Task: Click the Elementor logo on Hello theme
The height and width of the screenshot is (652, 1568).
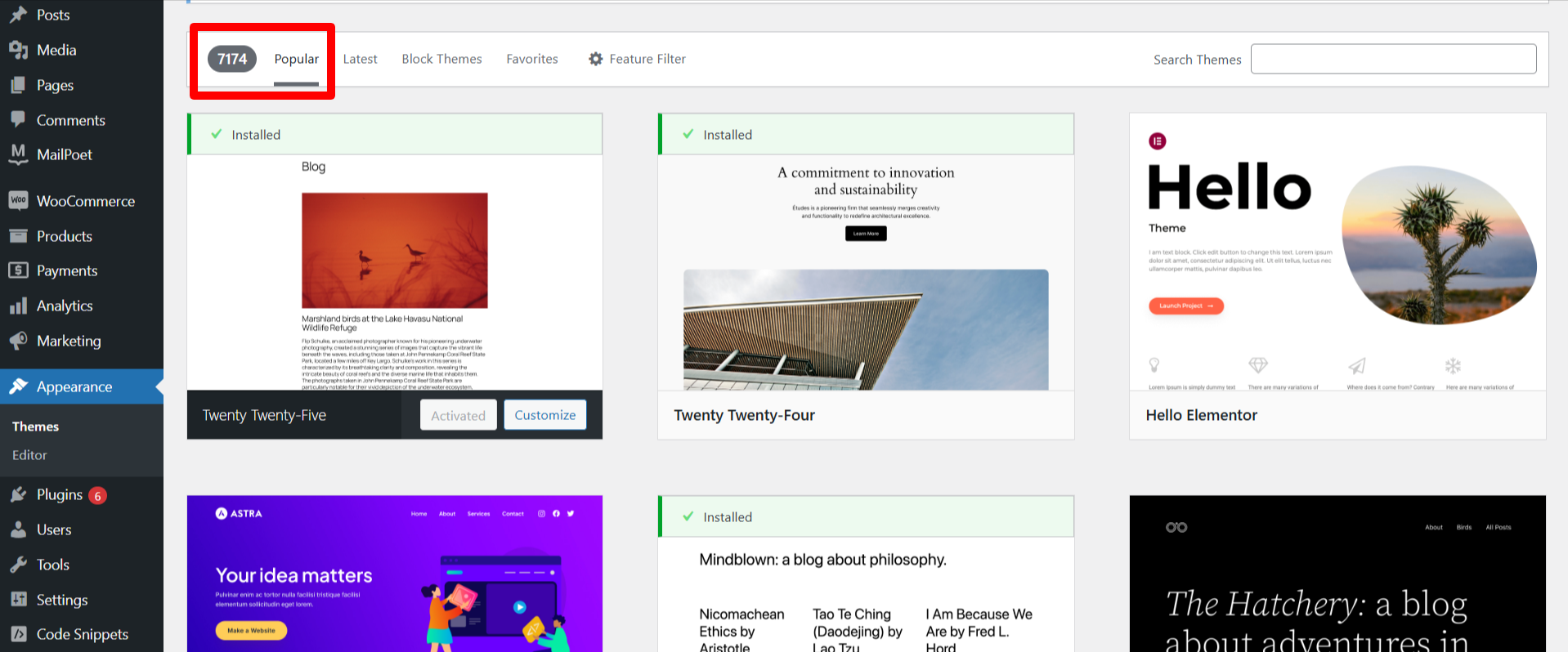Action: tap(1158, 141)
